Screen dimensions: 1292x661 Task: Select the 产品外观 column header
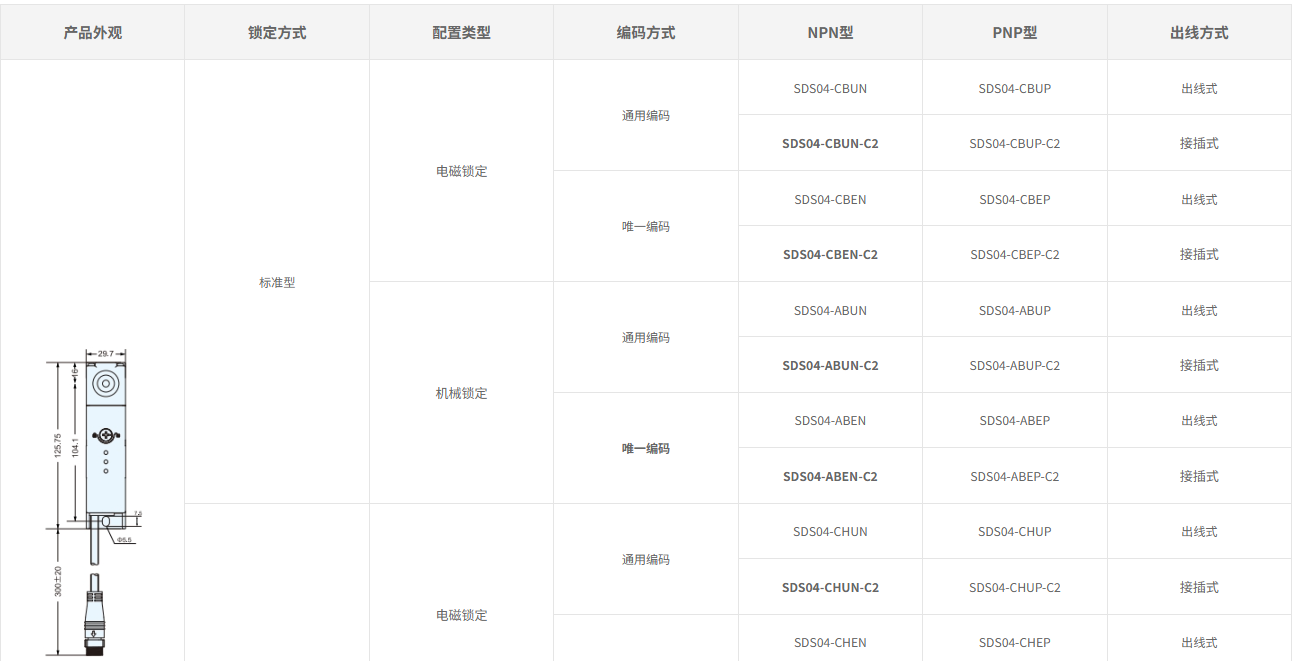[92, 33]
